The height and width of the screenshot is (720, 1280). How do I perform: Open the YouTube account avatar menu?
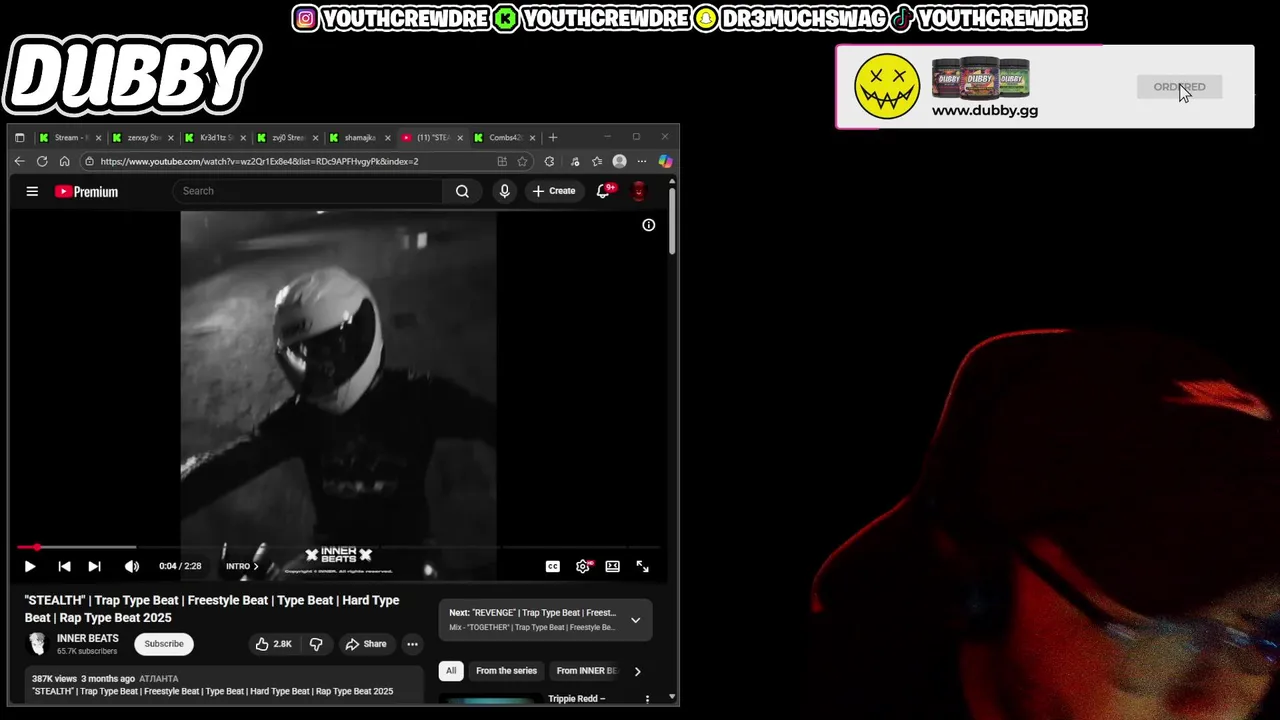(x=639, y=191)
